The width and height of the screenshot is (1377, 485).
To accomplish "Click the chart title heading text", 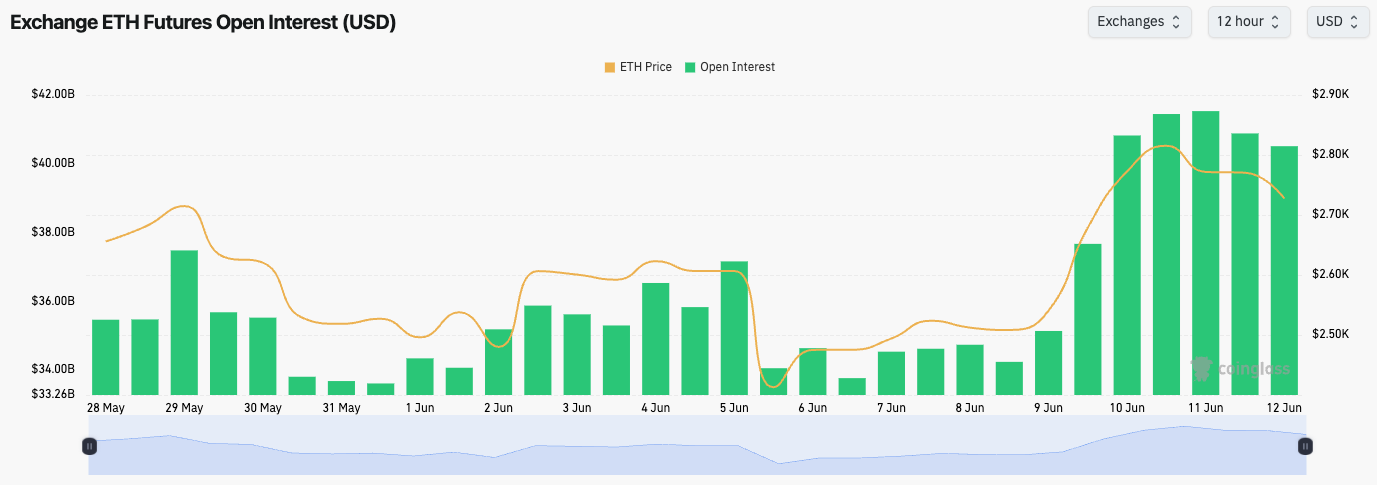I will pos(203,23).
